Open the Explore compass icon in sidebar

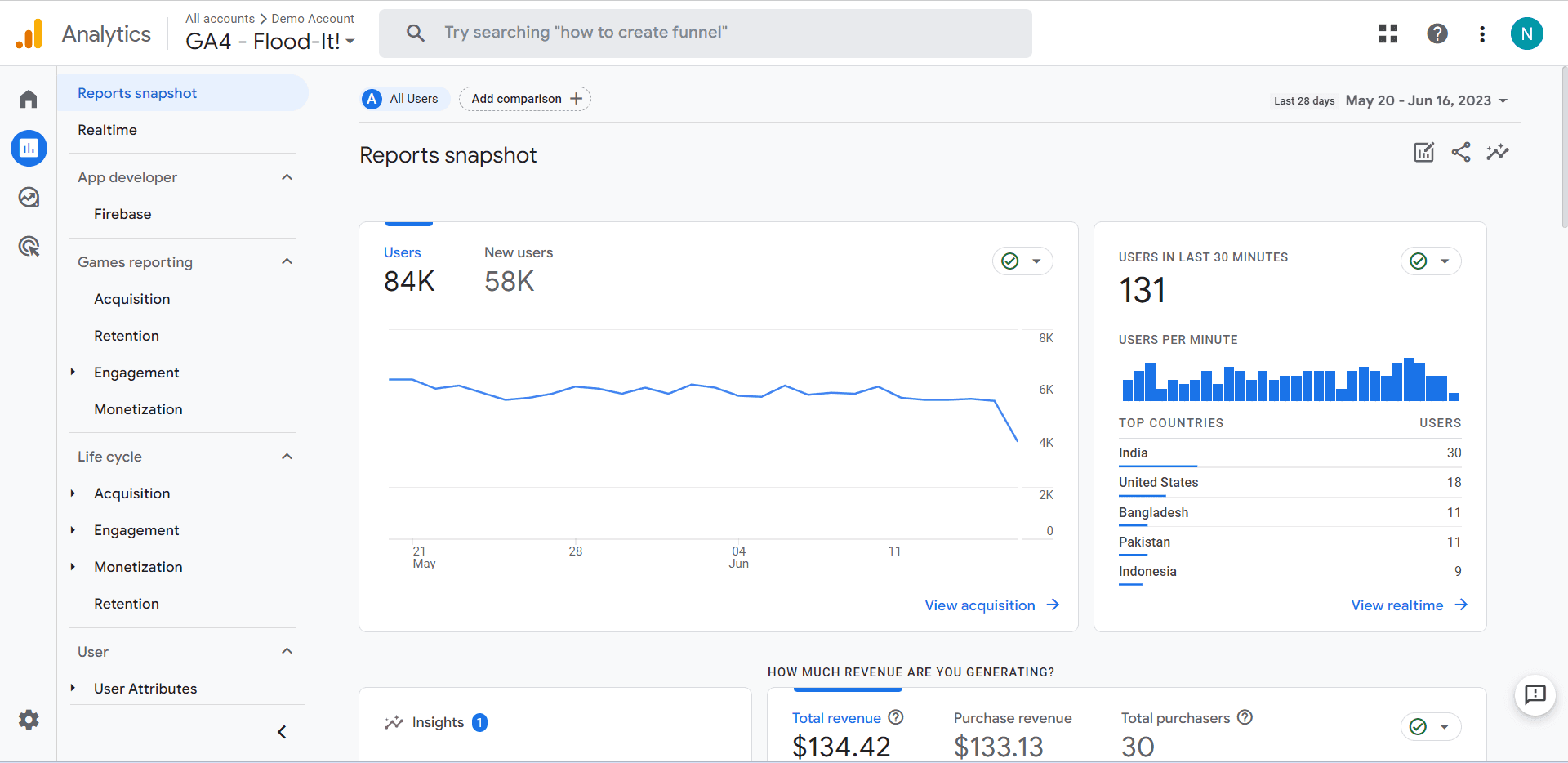tap(29, 197)
